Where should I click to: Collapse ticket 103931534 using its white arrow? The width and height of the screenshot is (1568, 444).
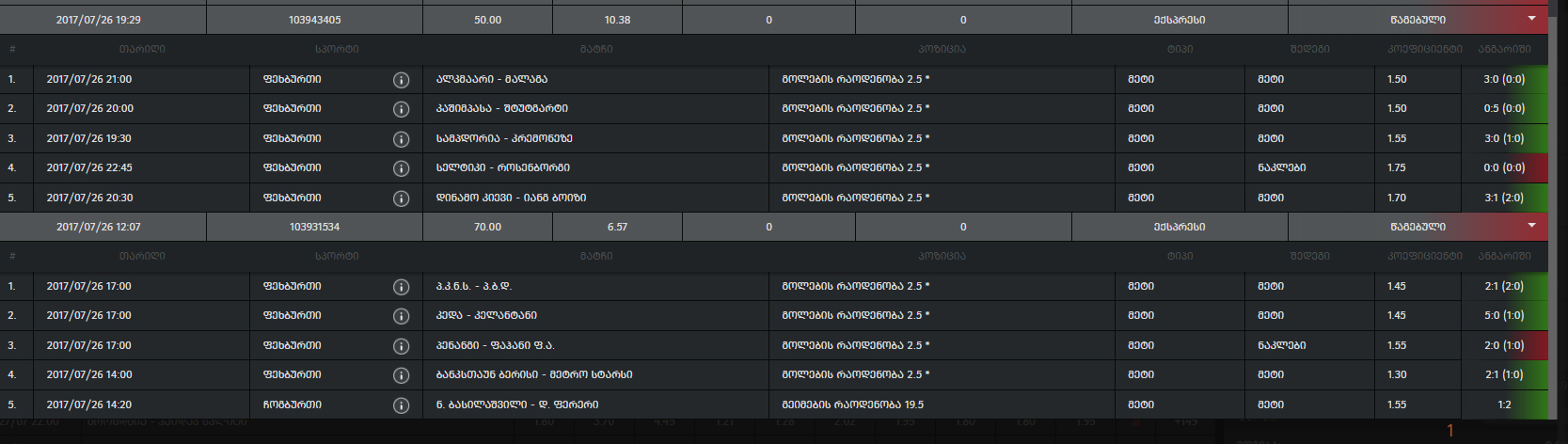[x=1531, y=226]
